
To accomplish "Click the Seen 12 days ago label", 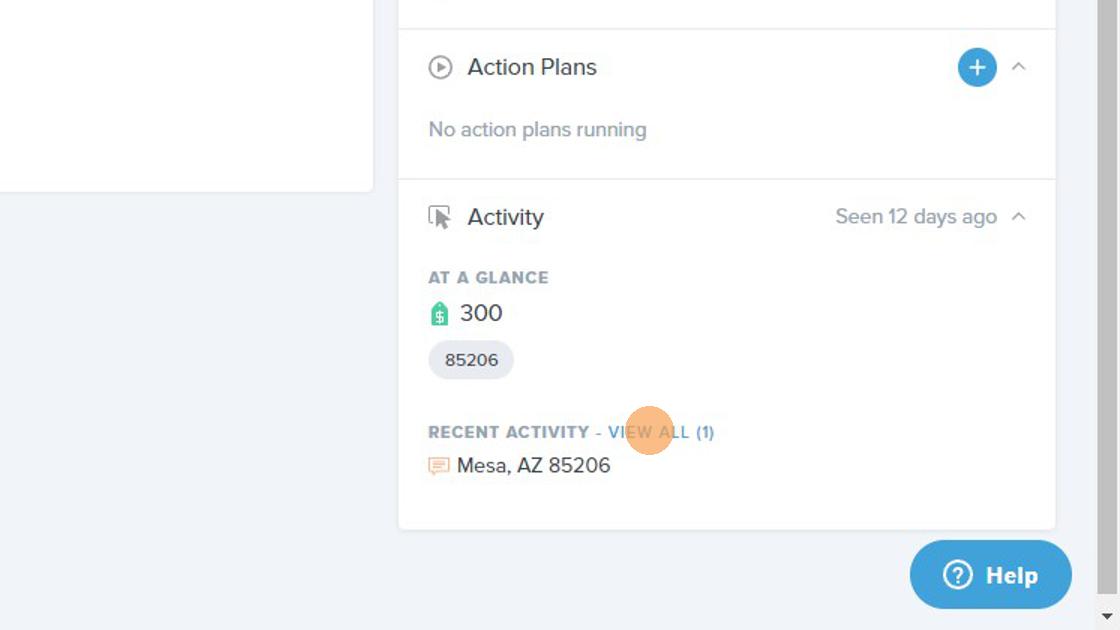I will (916, 216).
